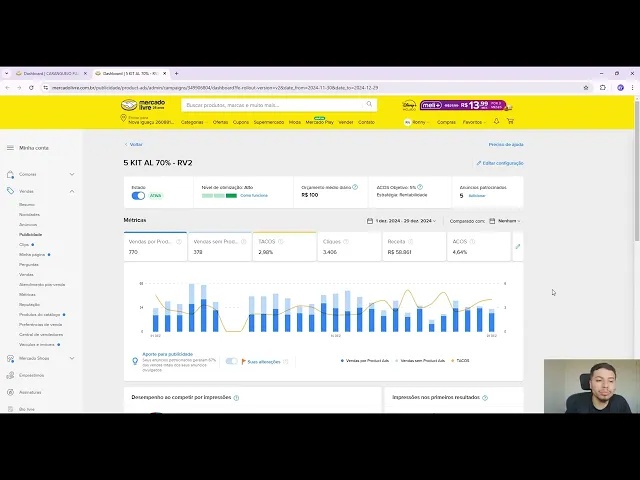Click info icon on Cliques card
The image size is (640, 480).
346,242
